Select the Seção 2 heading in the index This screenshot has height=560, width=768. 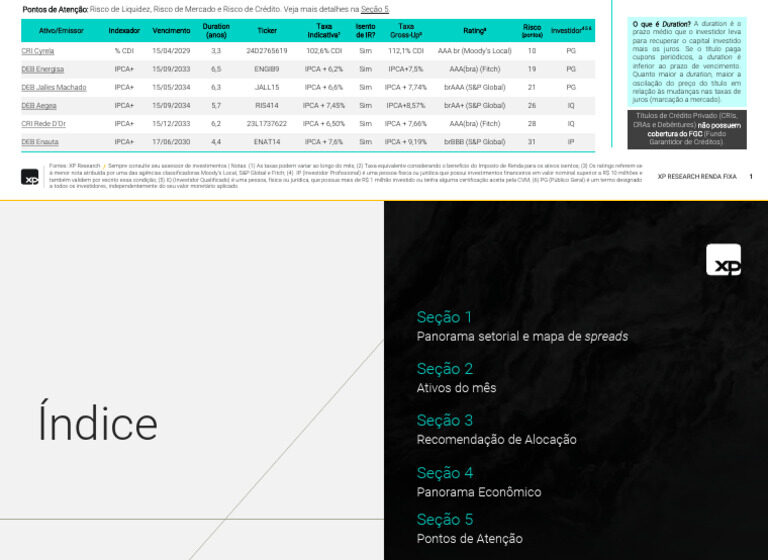(445, 368)
